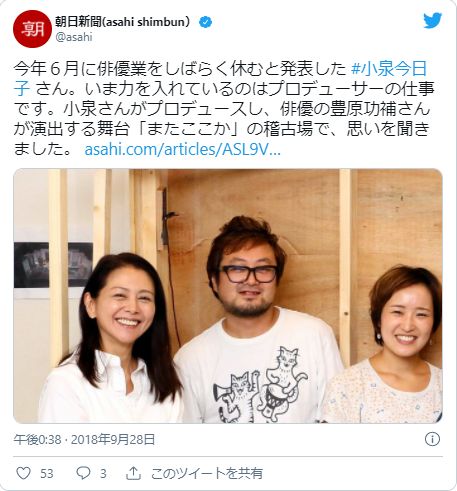Select the reply count 3

103,473
